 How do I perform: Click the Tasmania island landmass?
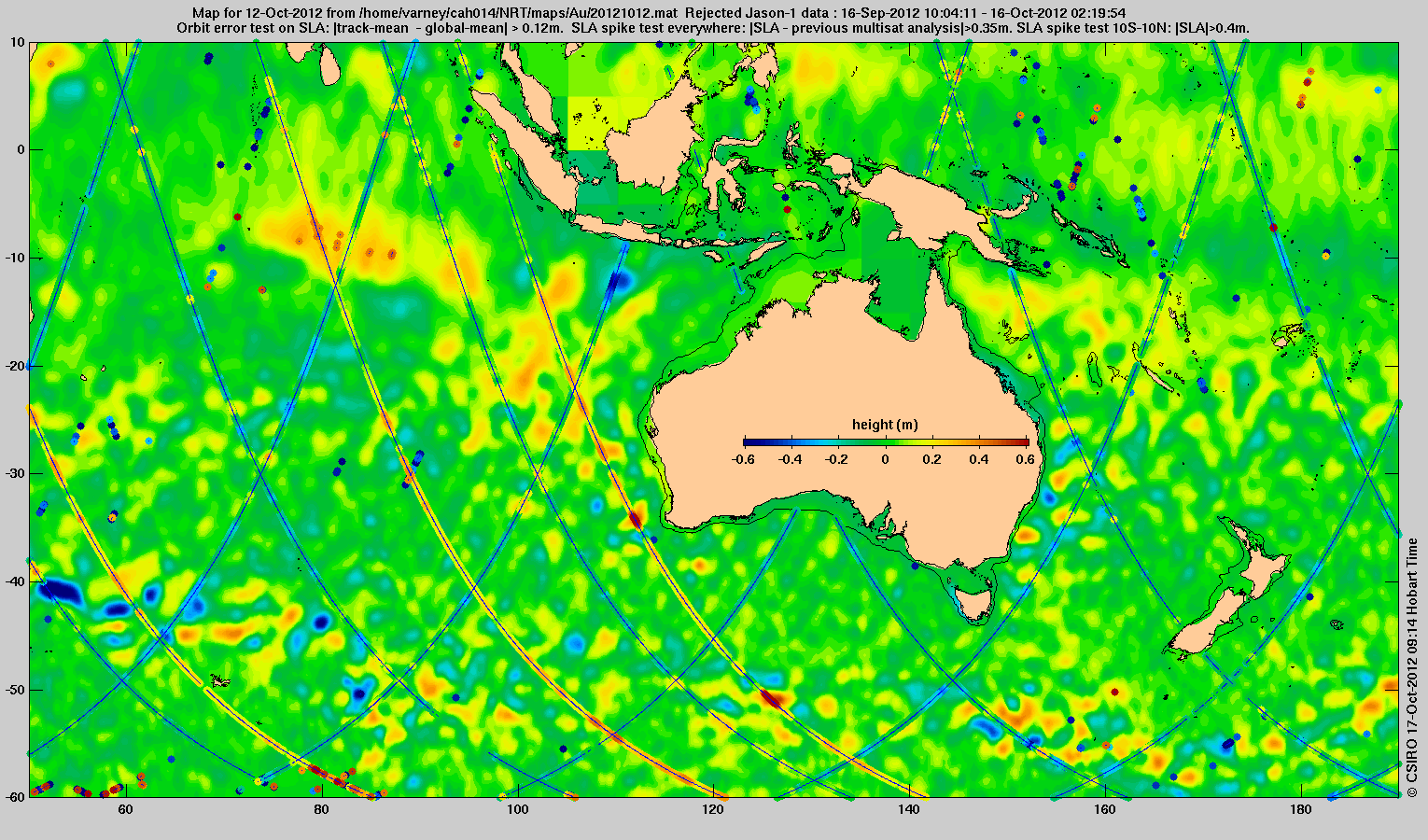click(x=975, y=604)
